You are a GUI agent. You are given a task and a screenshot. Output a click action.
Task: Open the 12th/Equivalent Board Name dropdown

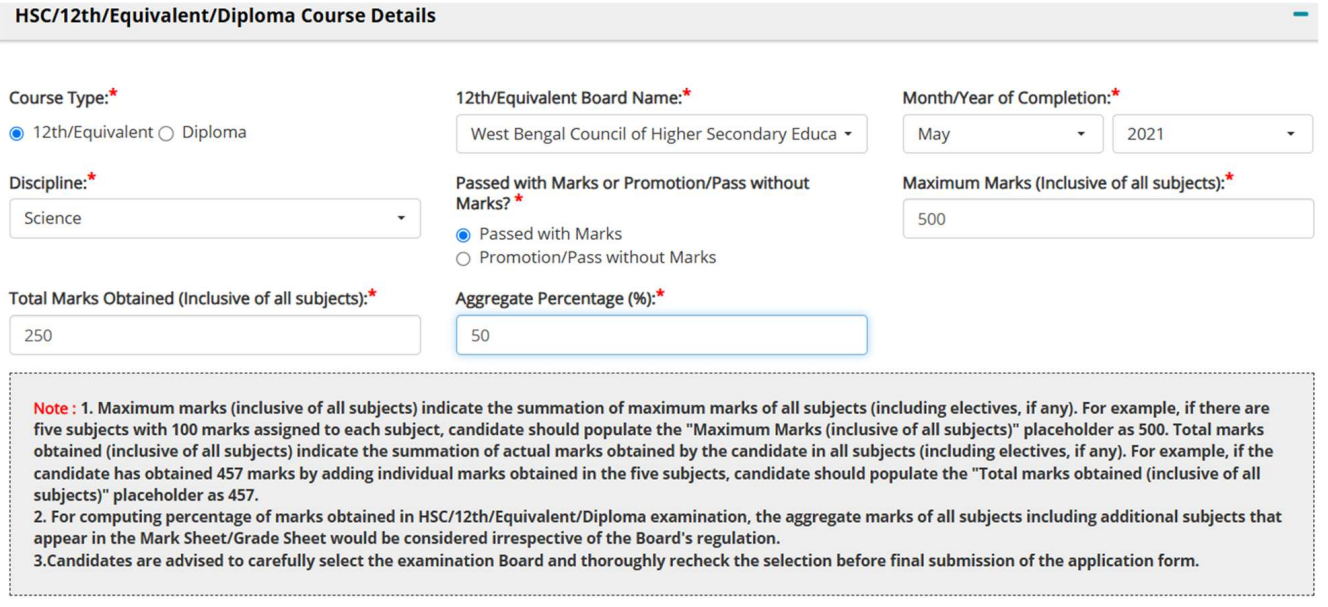[661, 134]
